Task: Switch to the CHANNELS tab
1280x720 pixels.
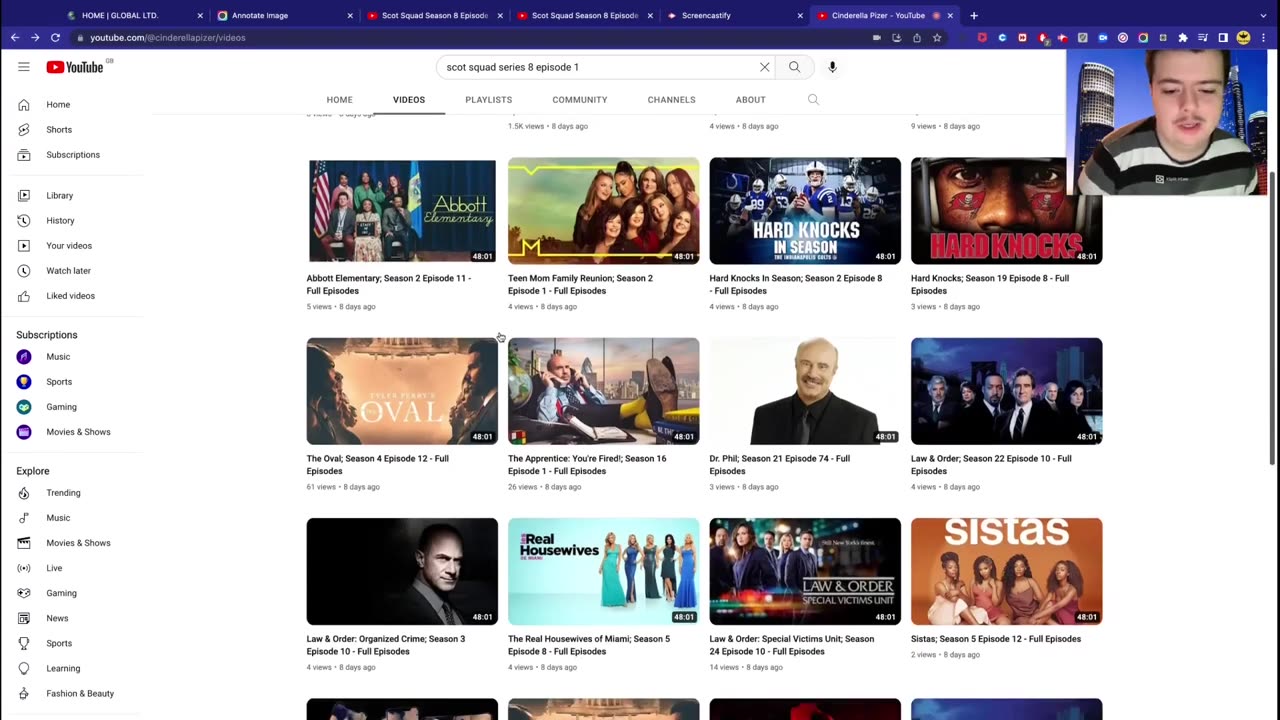Action: [x=671, y=100]
